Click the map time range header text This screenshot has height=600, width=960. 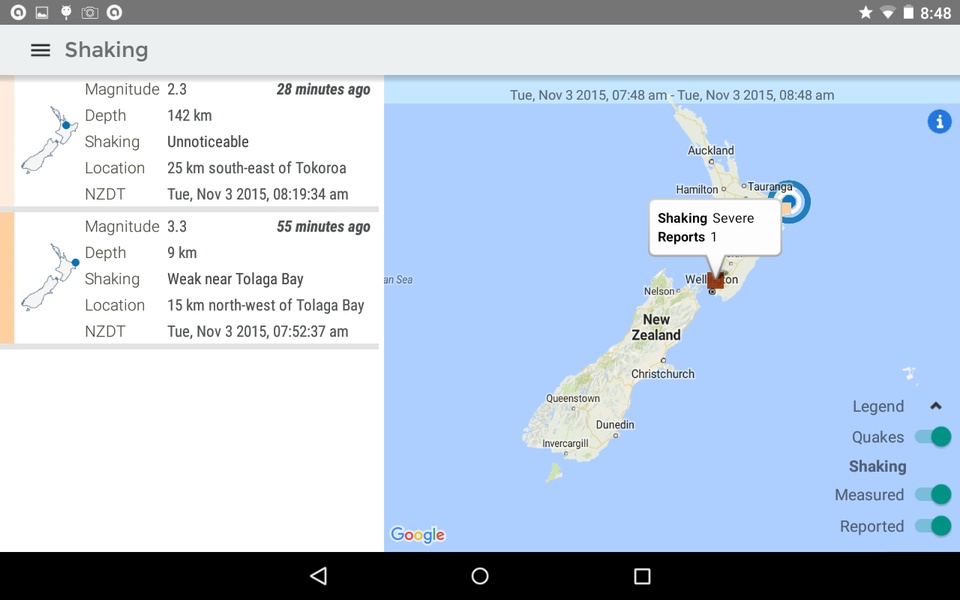[672, 95]
